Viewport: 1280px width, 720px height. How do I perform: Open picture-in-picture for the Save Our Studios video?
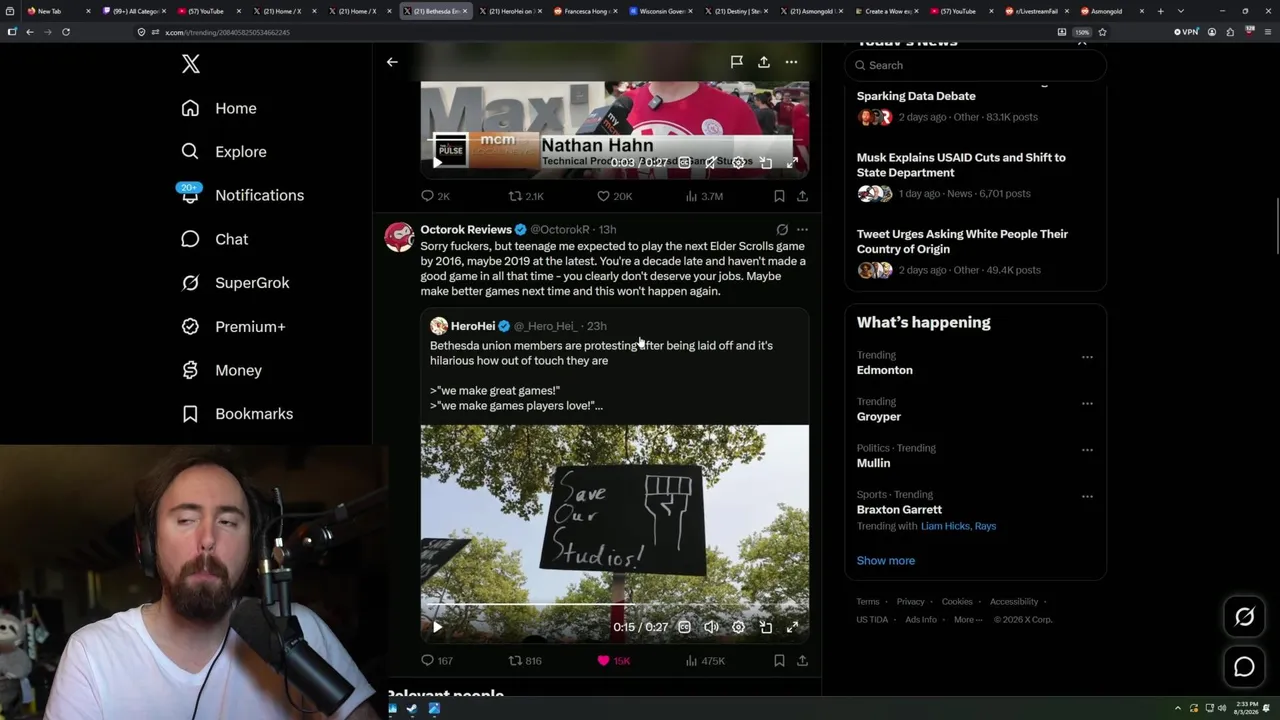click(x=765, y=627)
